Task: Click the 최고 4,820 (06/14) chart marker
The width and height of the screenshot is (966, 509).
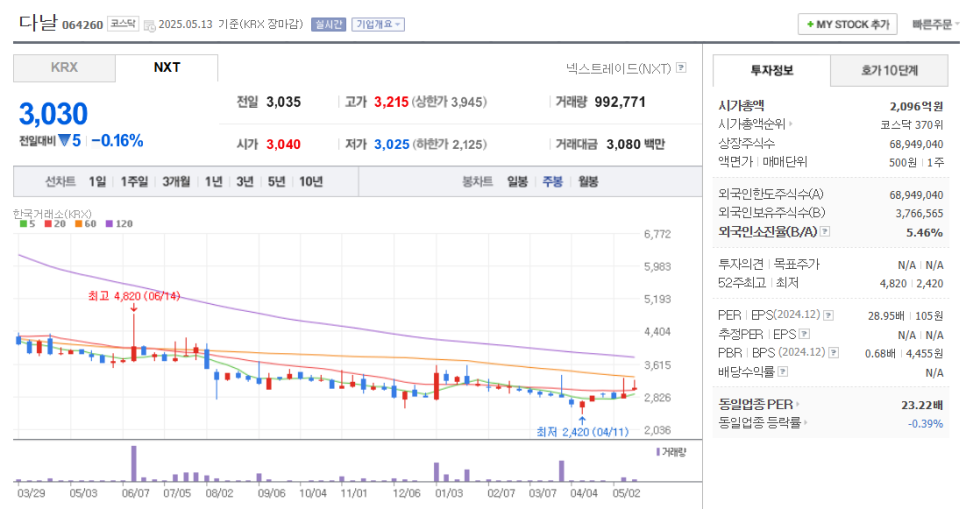Action: pos(134,296)
